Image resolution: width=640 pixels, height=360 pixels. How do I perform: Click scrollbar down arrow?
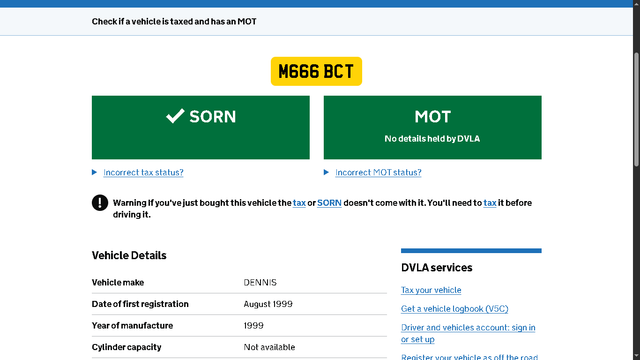click(636, 356)
